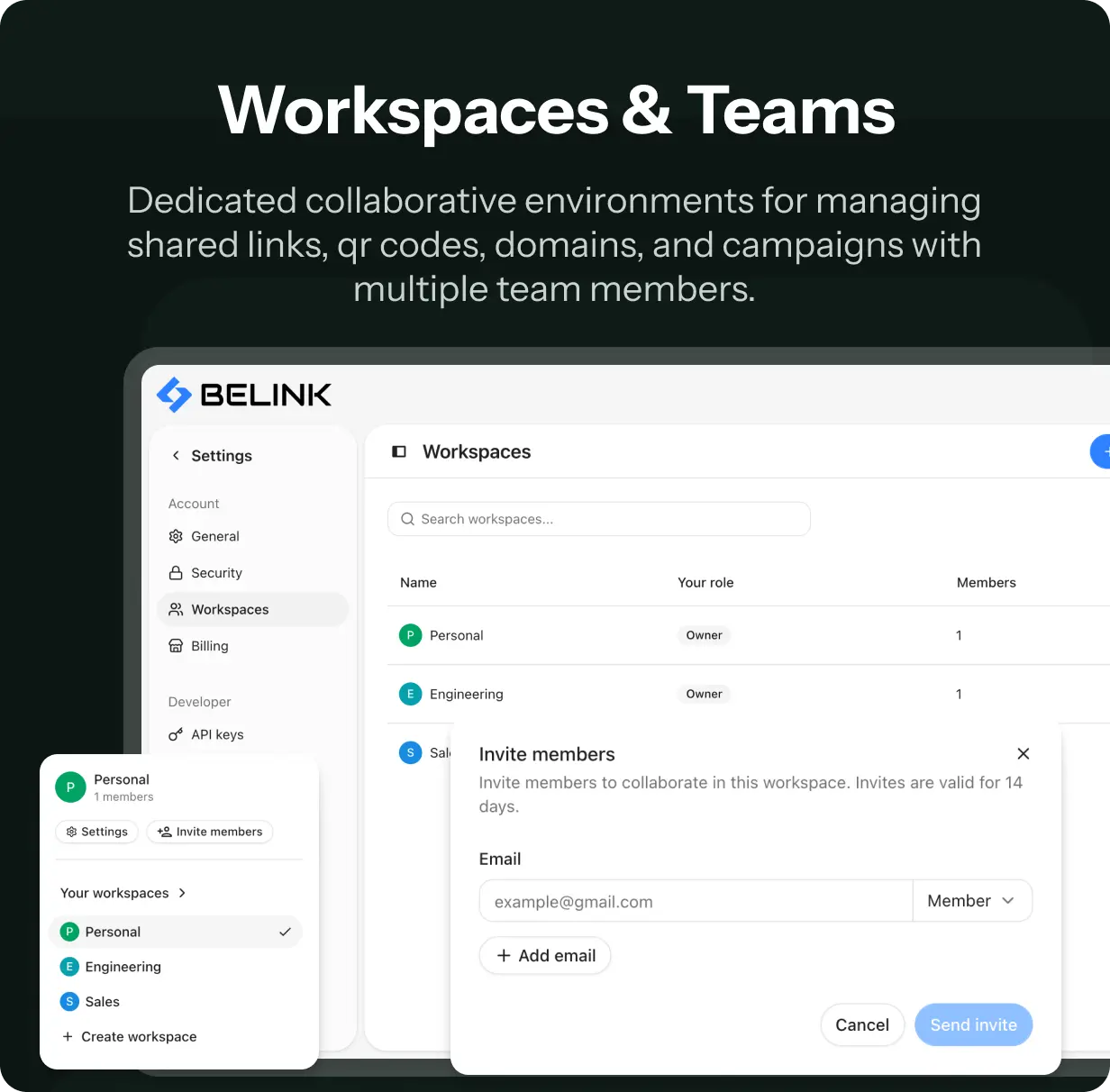Viewport: 1110px width, 1092px height.
Task: Click the blue plus button at top right
Action: [x=1101, y=451]
